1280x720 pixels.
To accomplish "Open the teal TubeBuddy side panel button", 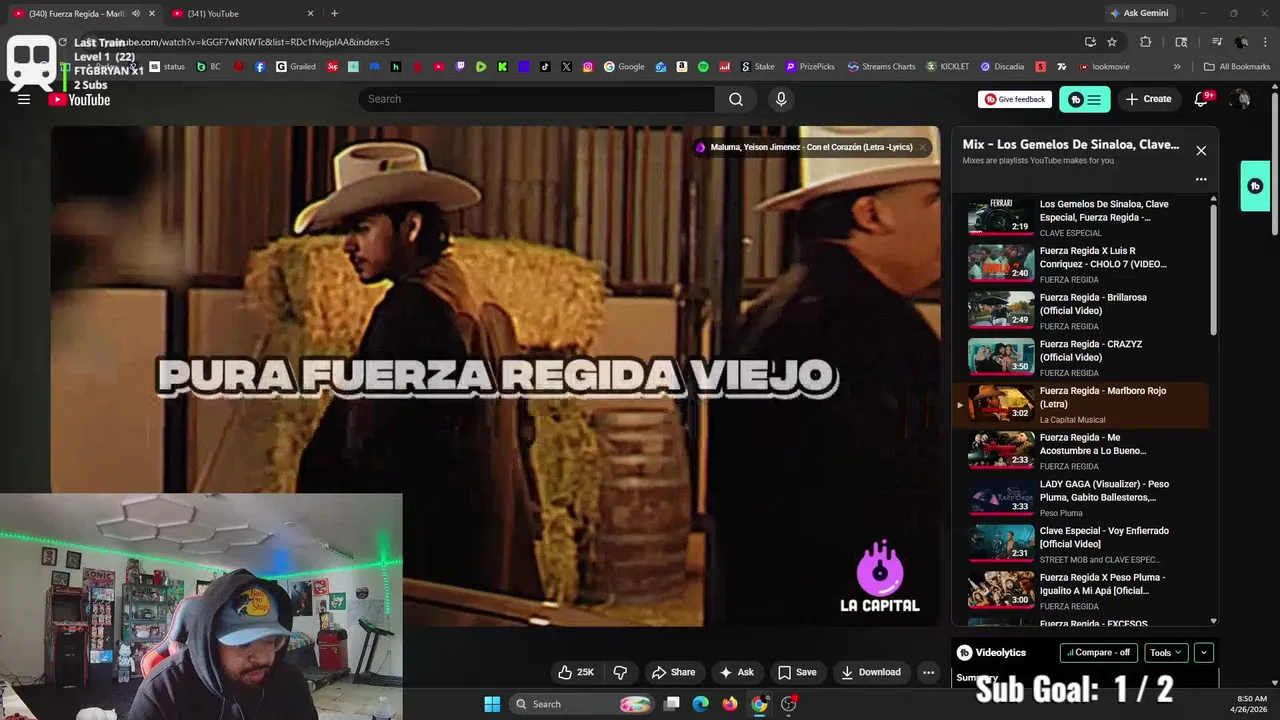I will coord(1255,186).
